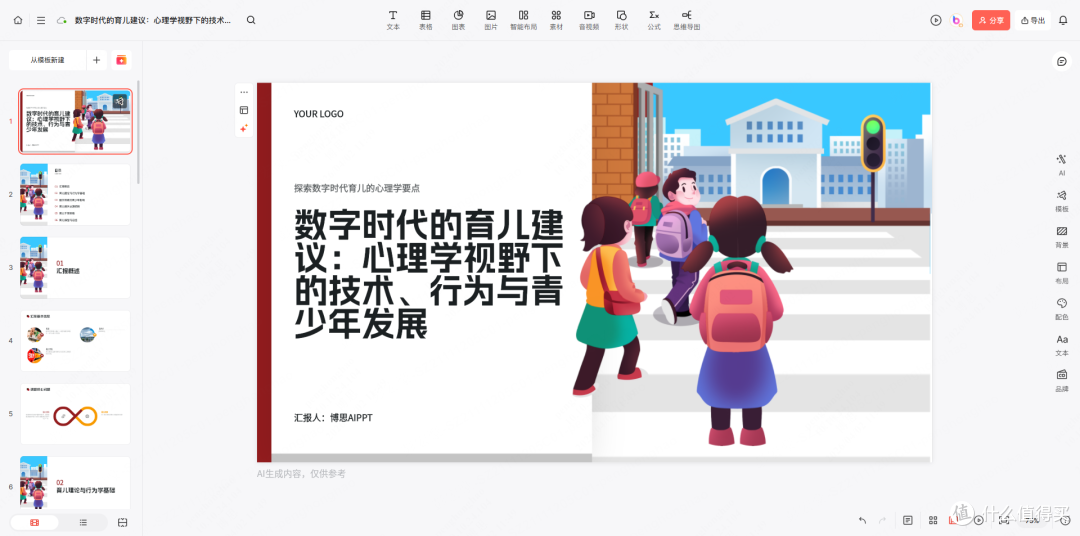Select slide 5 infinity diagram thumbnail

pos(75,414)
